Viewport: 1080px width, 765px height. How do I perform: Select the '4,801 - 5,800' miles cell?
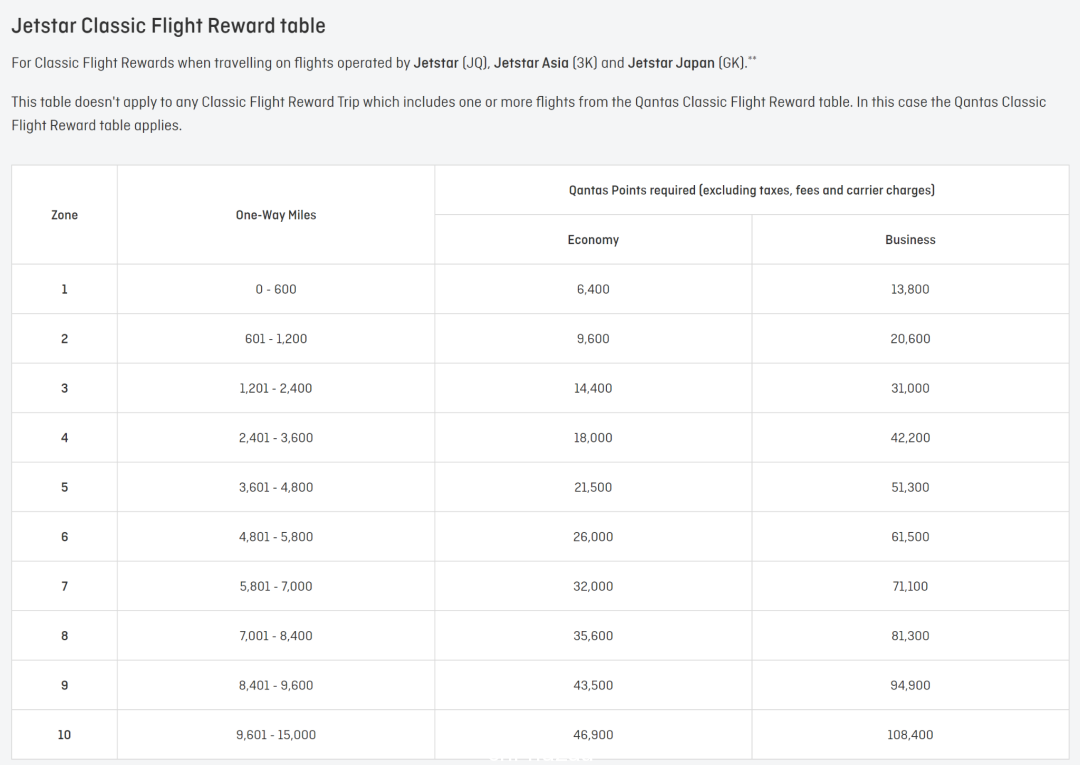[276, 537]
